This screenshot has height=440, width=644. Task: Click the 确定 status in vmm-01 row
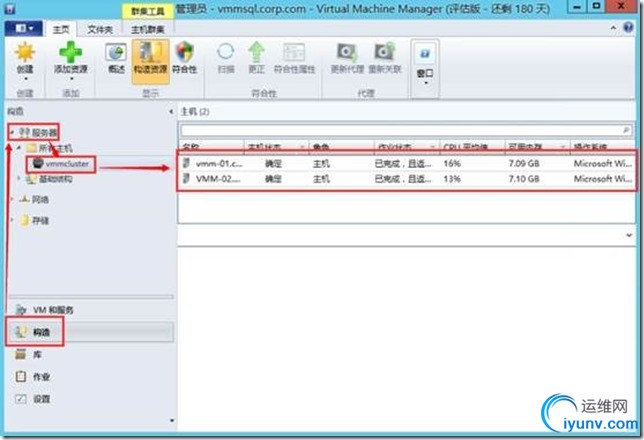pyautogui.click(x=273, y=164)
